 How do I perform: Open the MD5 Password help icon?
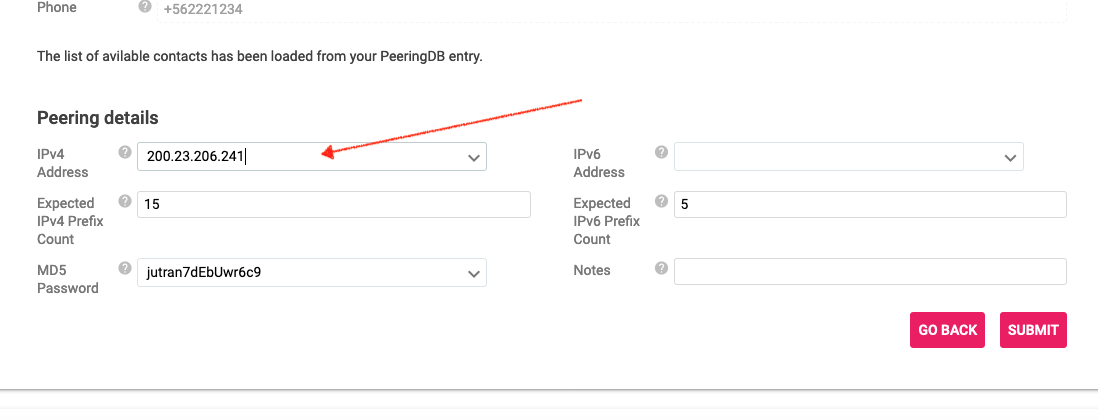pos(125,268)
